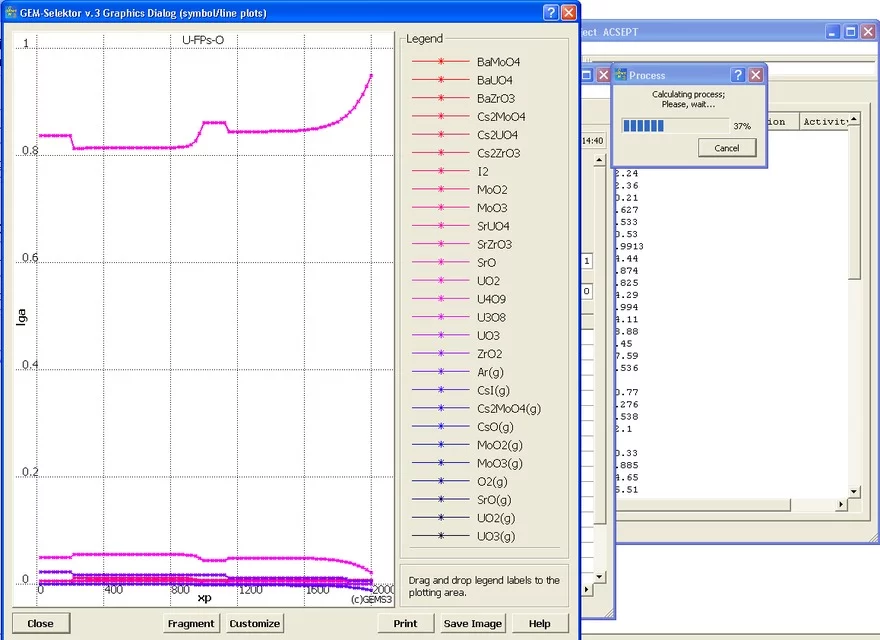Click the .627 value in background list
Viewport: 880px width, 640px height.
(627, 210)
